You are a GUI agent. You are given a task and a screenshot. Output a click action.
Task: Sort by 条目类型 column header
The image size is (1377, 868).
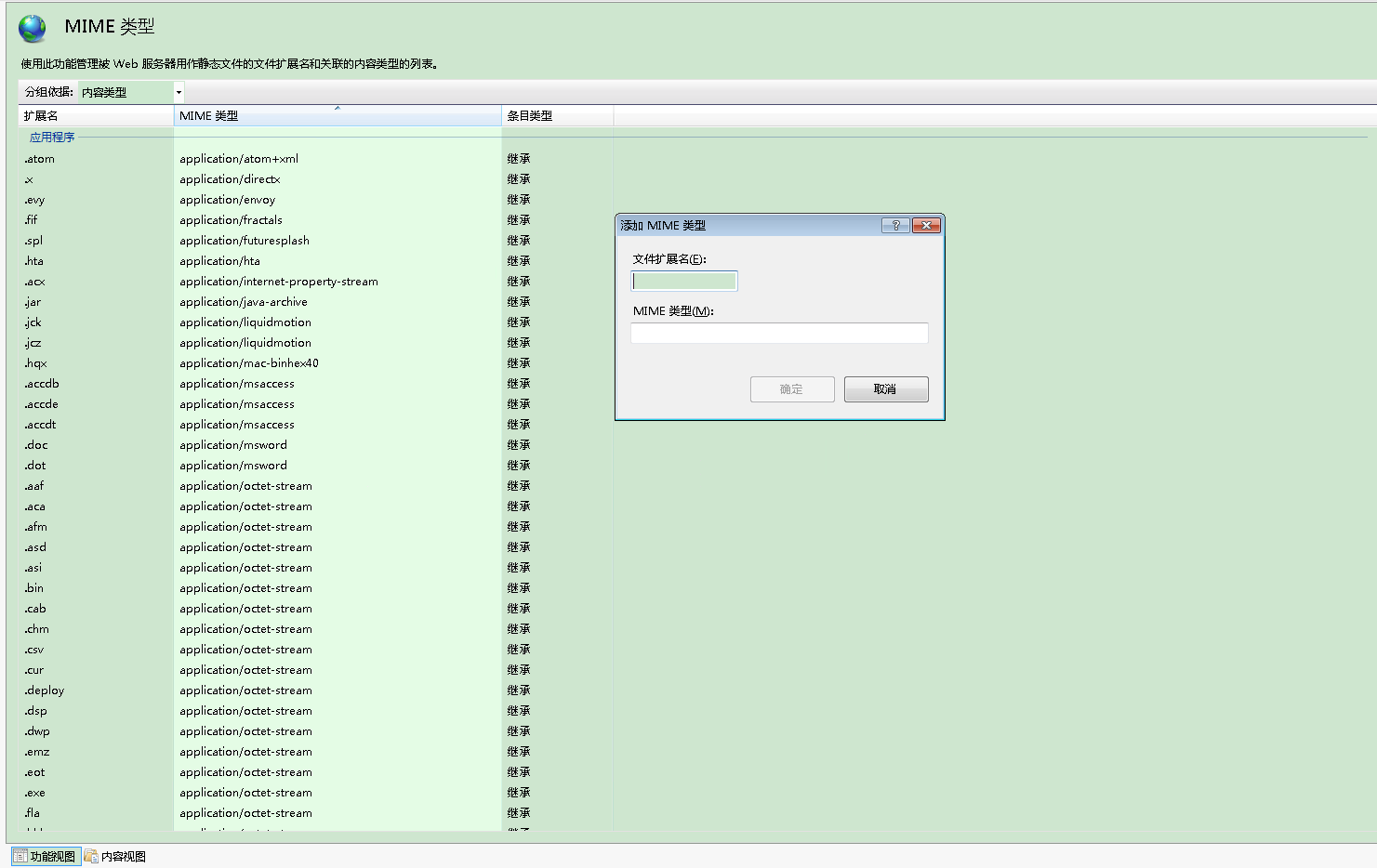[557, 116]
